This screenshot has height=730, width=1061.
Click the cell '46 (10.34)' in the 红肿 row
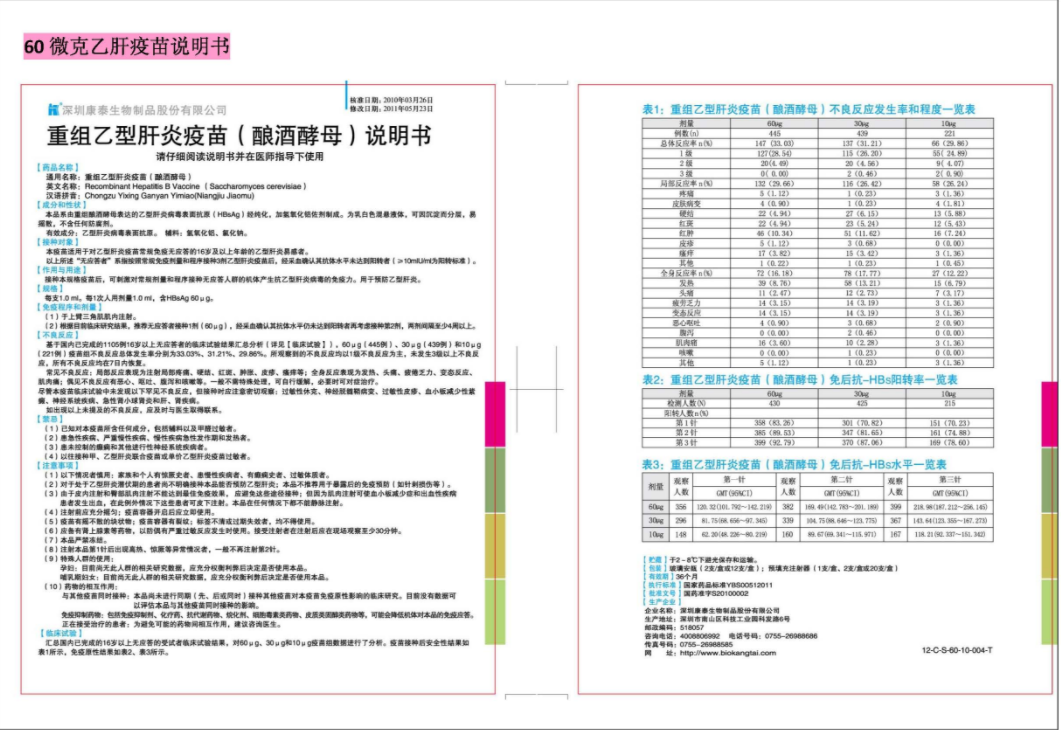pyautogui.click(x=775, y=233)
